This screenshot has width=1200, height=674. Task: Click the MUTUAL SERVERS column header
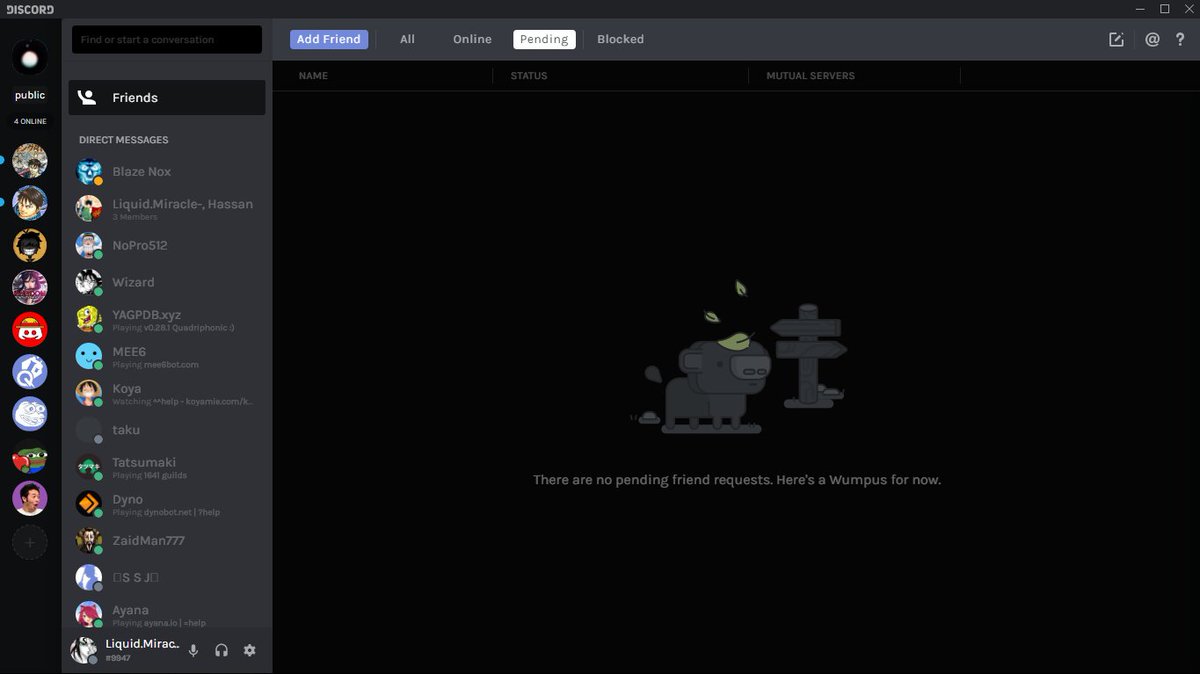810,76
